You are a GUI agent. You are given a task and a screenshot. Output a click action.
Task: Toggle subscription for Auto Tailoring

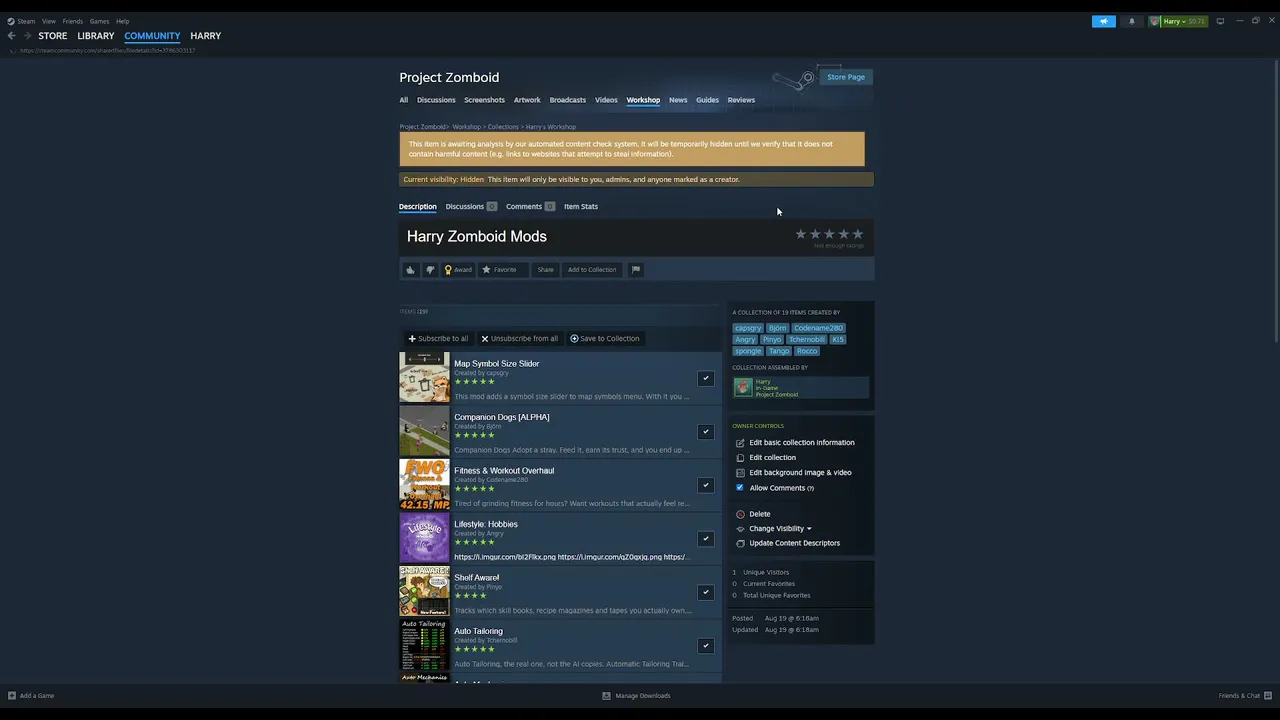pyautogui.click(x=705, y=646)
